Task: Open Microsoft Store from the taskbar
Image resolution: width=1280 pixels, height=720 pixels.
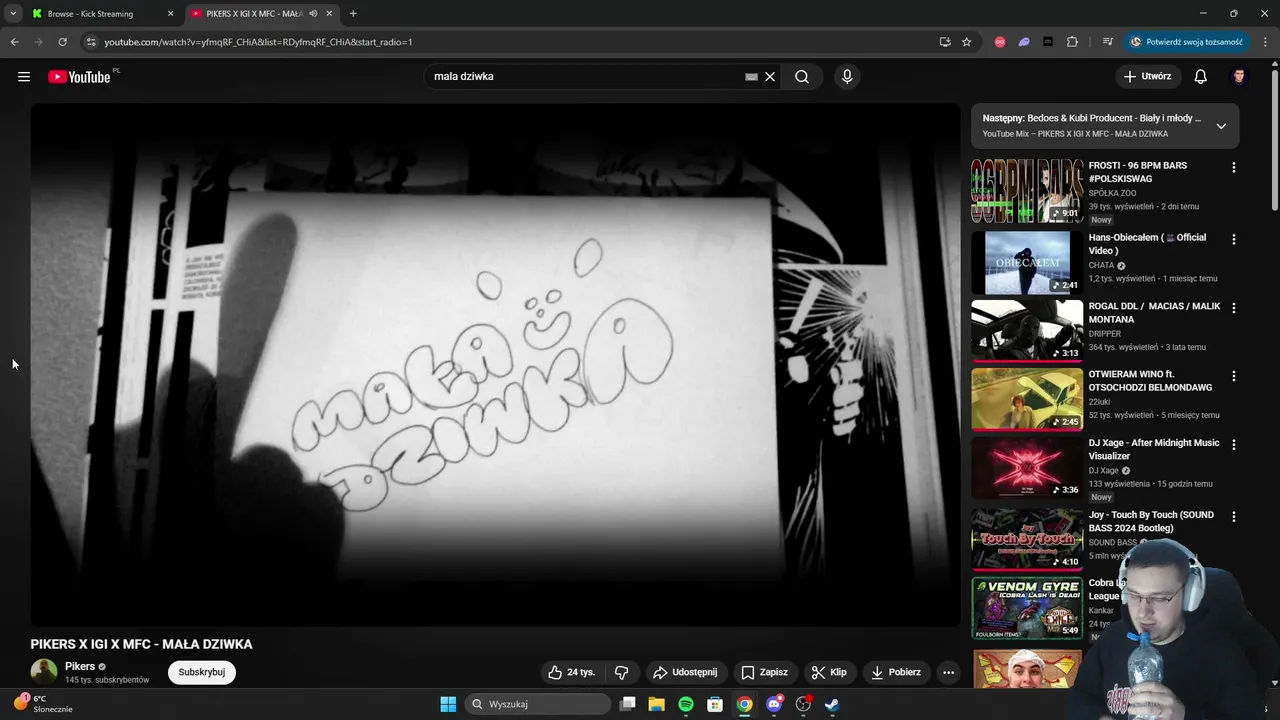Action: point(715,704)
